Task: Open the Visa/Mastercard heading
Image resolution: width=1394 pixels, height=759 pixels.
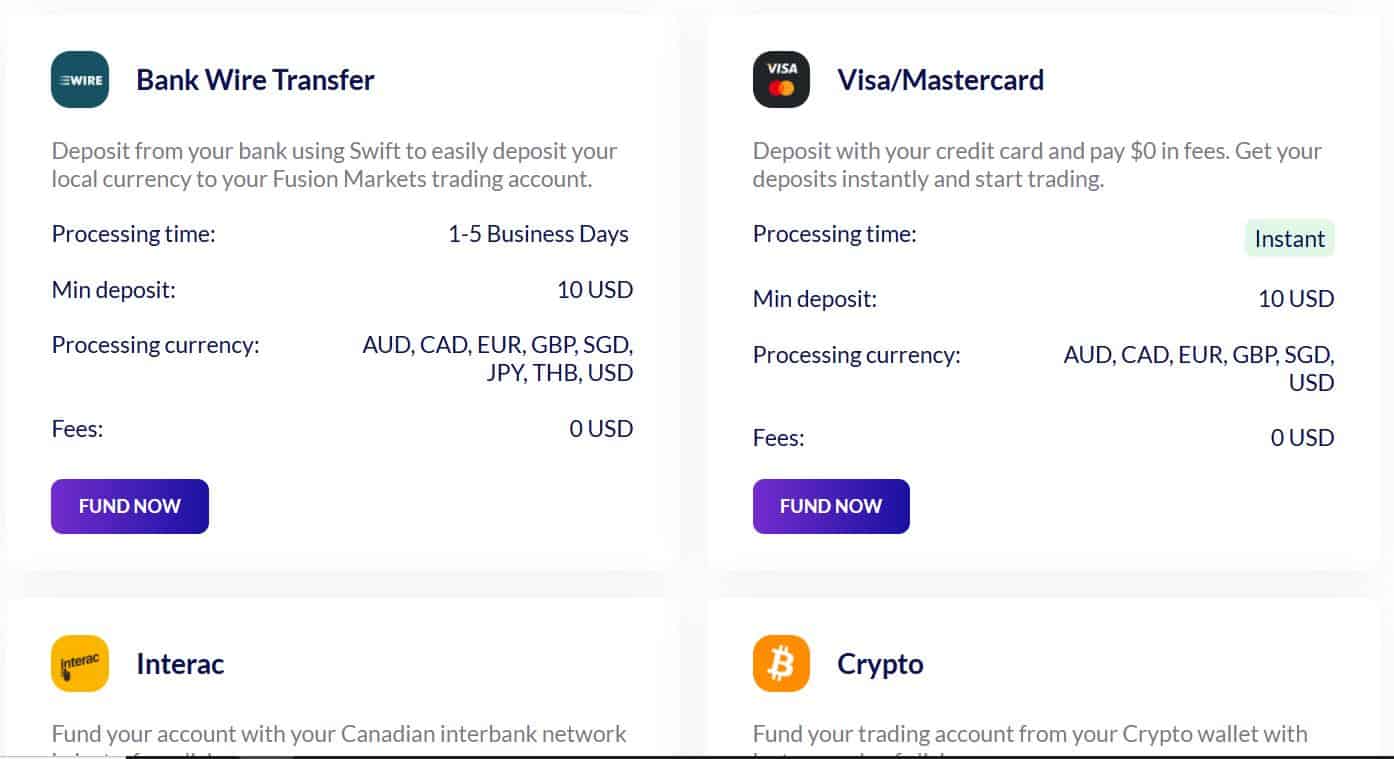Action: click(940, 80)
